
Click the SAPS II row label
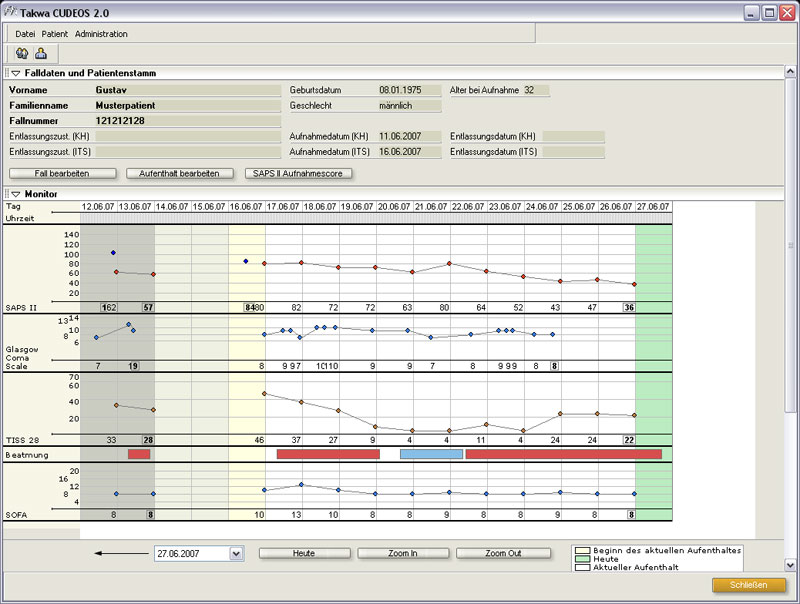pyautogui.click(x=21, y=308)
